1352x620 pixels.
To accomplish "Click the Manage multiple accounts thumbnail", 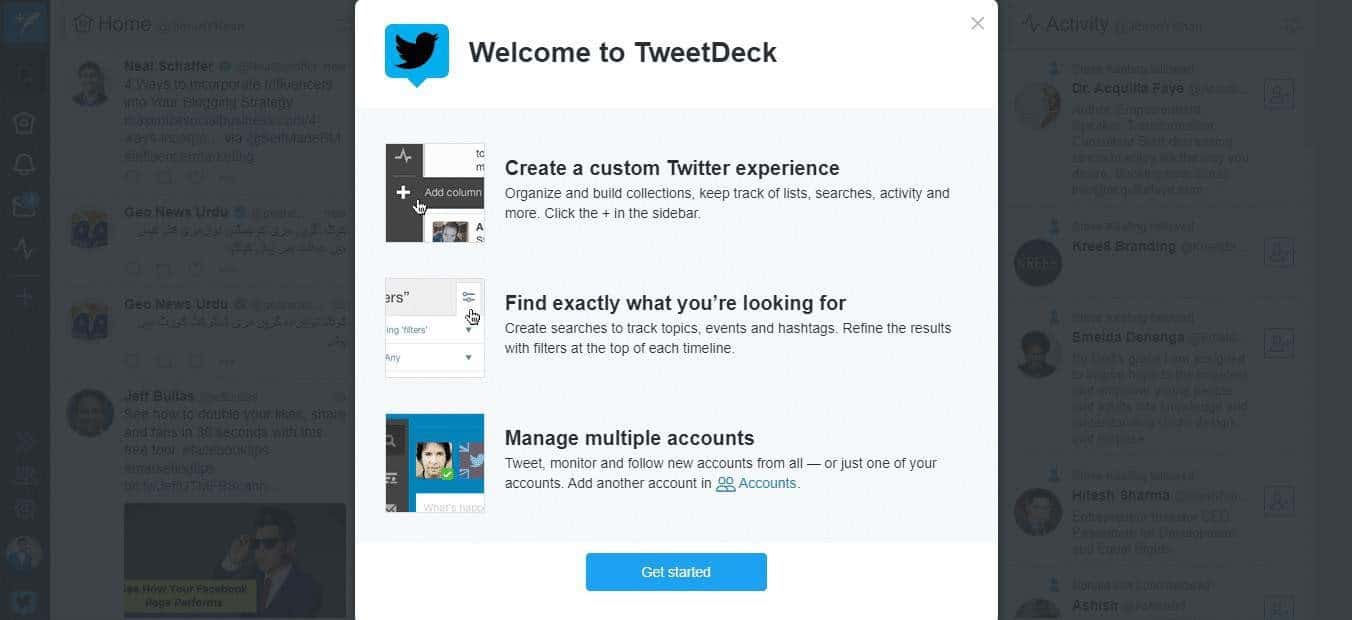I will click(435, 463).
